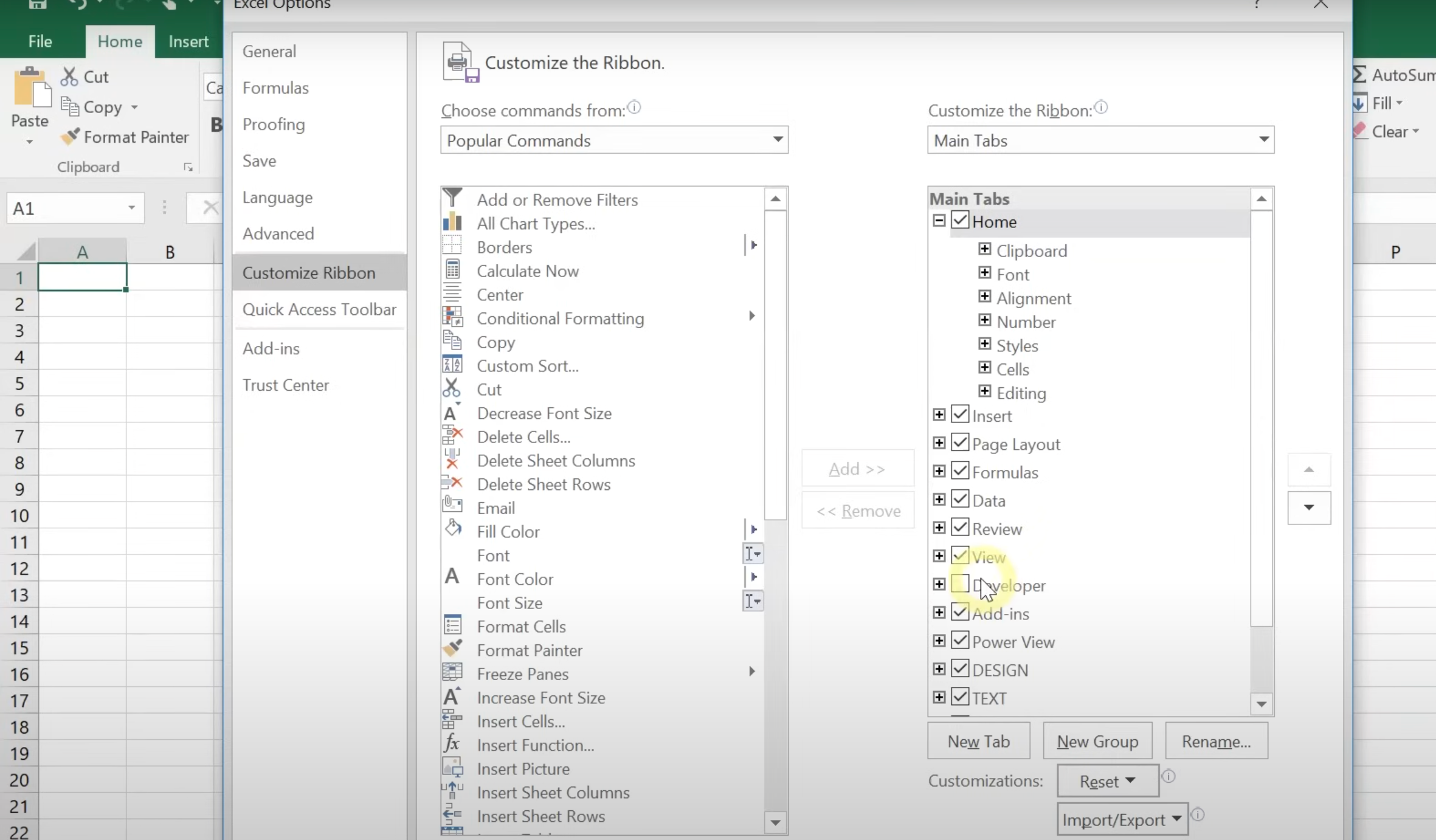Click the Insert Sheet Columns icon
Screen dimensions: 1436x840
point(452,791)
